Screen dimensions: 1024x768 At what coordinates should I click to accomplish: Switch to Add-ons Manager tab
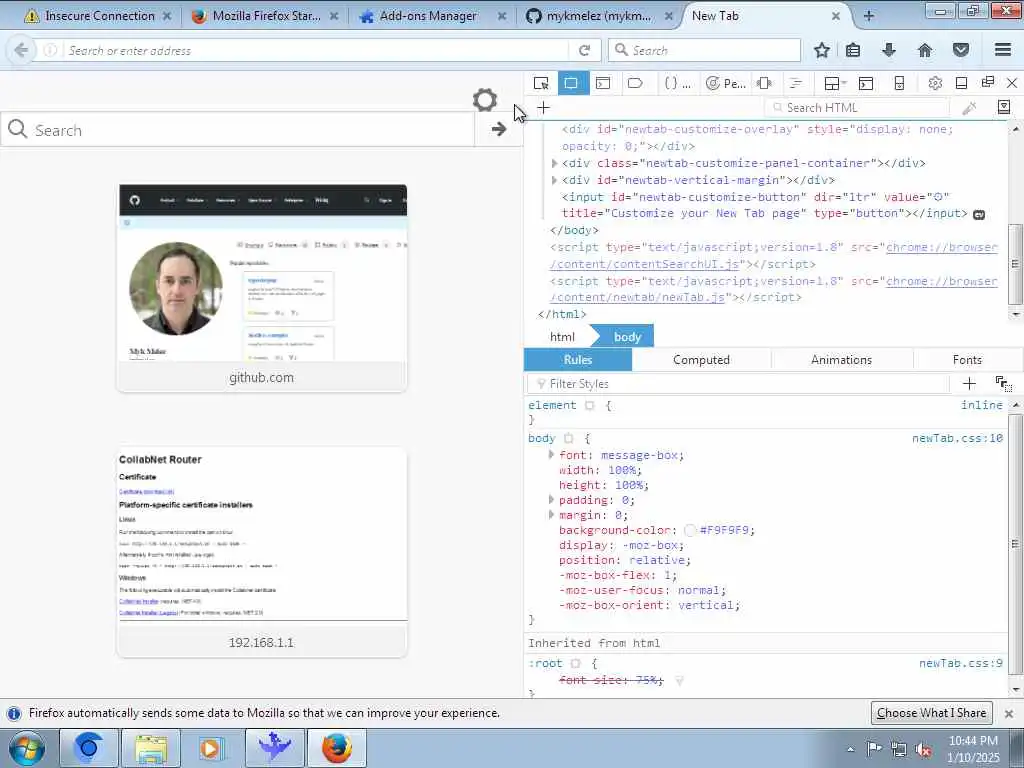[x=432, y=16]
